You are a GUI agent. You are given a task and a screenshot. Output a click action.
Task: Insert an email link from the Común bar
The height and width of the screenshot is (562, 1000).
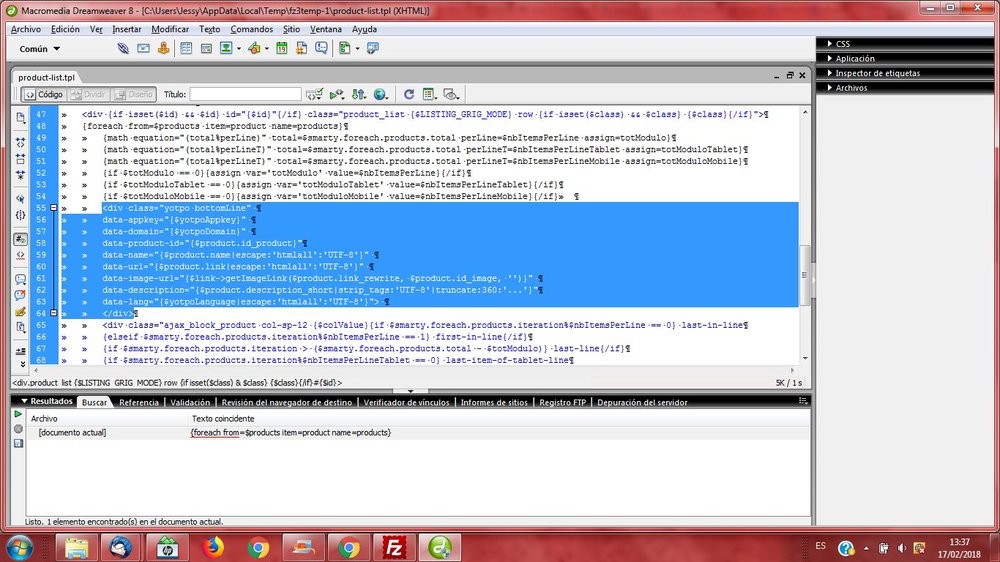point(143,48)
